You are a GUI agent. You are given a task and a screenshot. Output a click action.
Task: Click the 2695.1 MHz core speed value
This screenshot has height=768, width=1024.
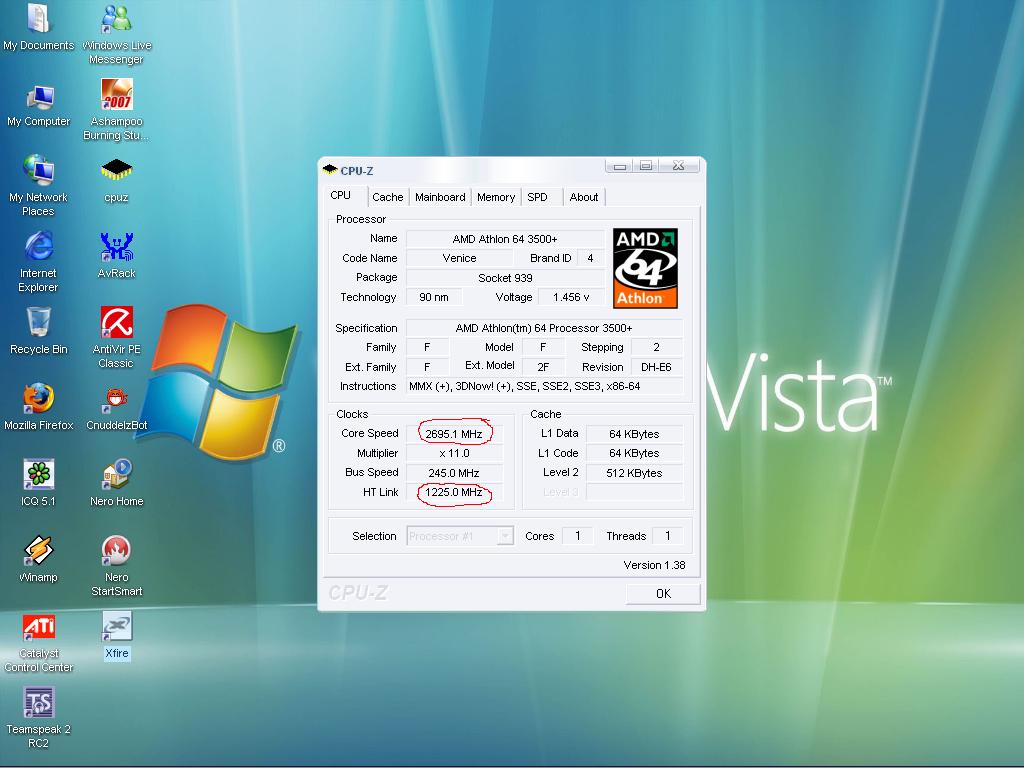coord(454,434)
